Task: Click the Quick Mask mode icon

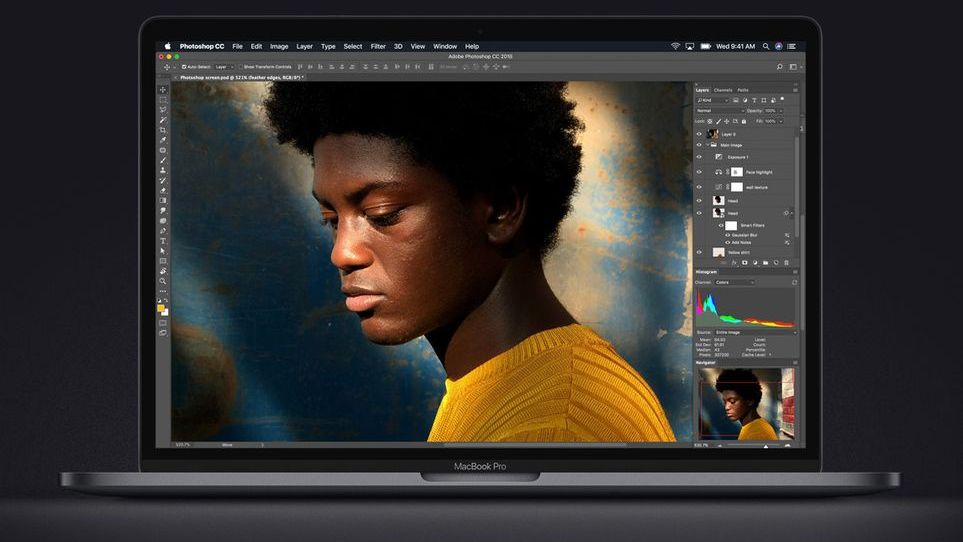Action: [163, 323]
